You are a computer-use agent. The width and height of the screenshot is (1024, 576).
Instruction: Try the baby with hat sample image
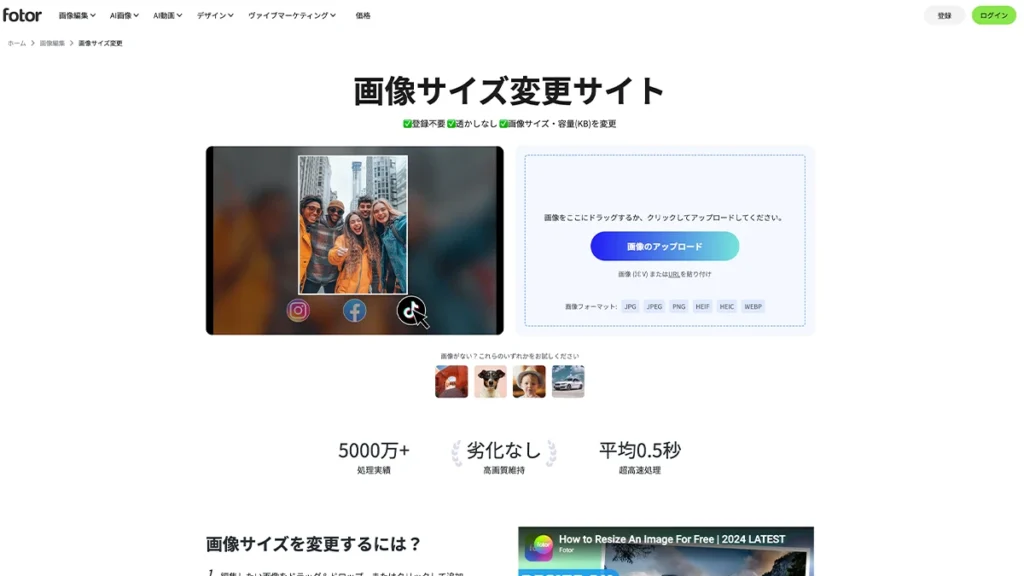coord(529,381)
